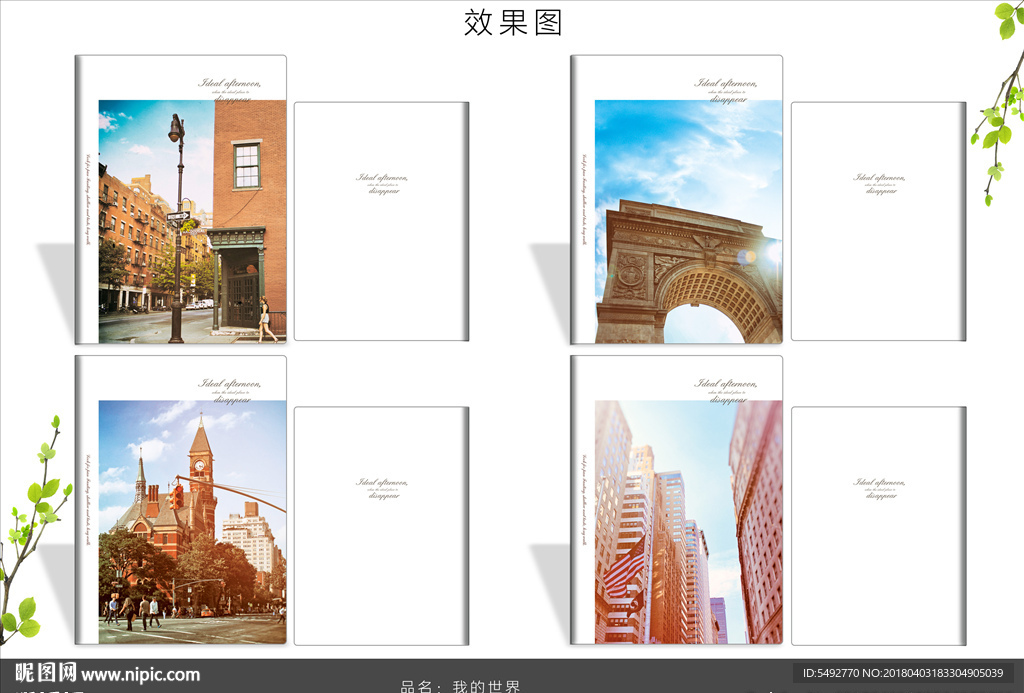Click the 品名: 我的世界 text
This screenshot has height=693, width=1024.
click(460, 686)
